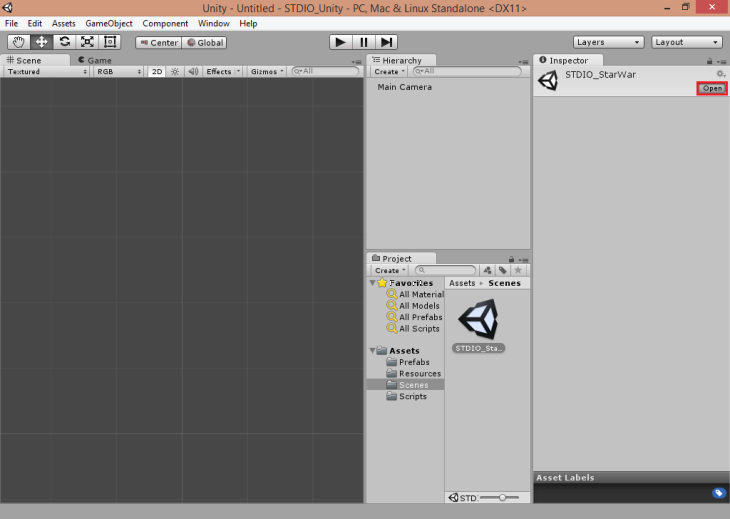This screenshot has width=730, height=519.
Task: Collapse the Assets folder tree
Action: coord(372,350)
